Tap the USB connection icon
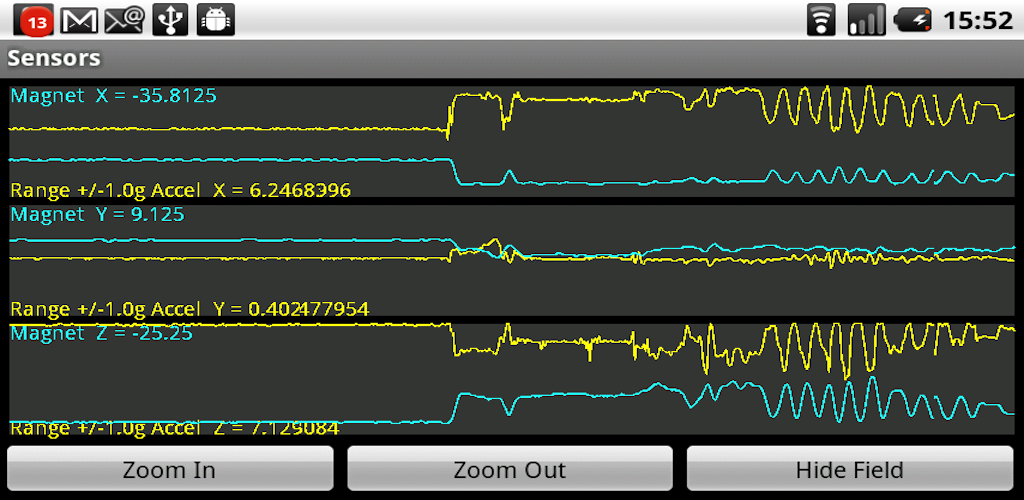The image size is (1024, 500). (x=170, y=20)
